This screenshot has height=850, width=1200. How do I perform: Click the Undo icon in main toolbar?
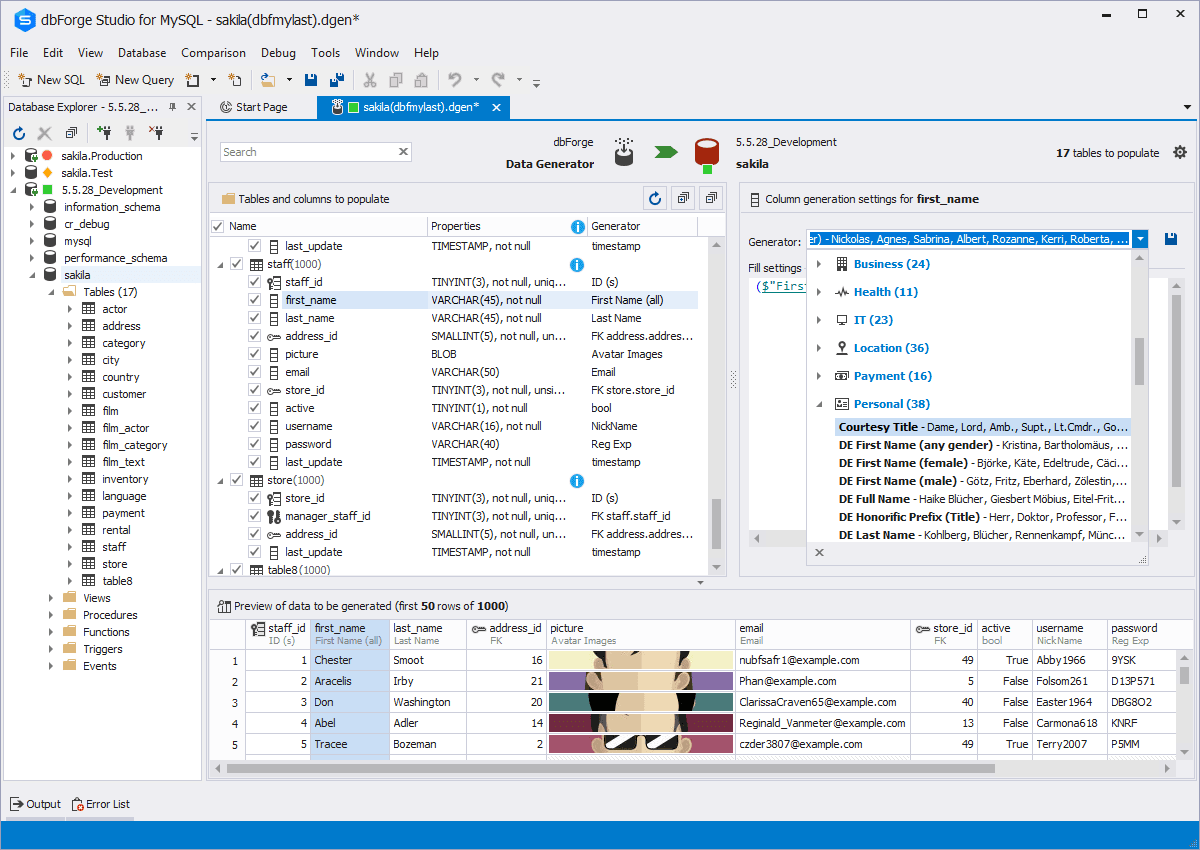(x=455, y=80)
